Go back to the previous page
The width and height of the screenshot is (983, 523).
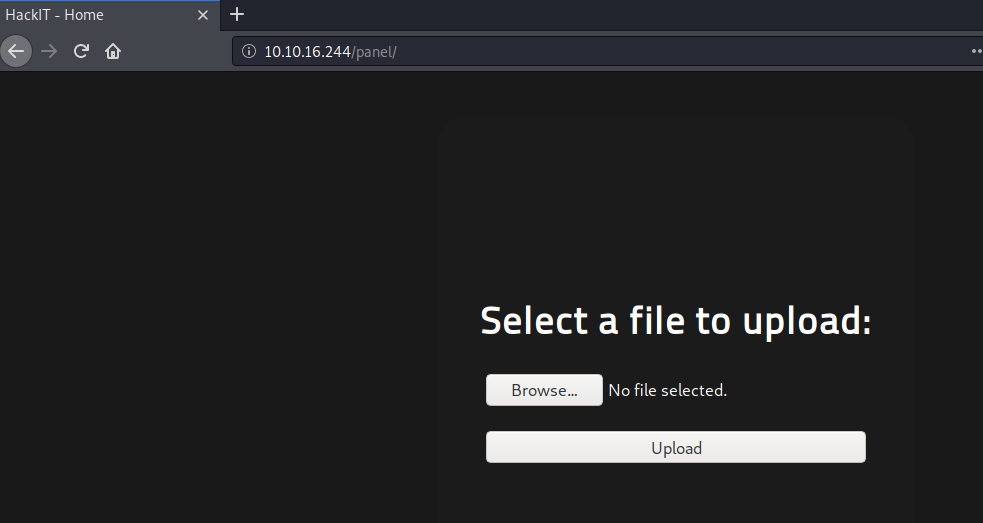[x=16, y=51]
